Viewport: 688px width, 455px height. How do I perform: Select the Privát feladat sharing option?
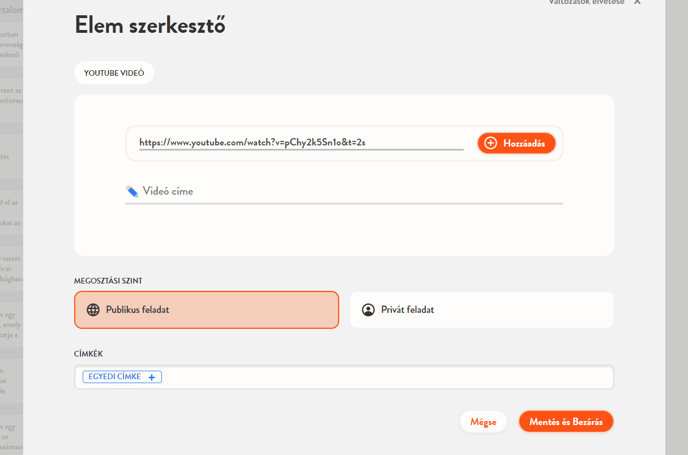[x=481, y=310]
